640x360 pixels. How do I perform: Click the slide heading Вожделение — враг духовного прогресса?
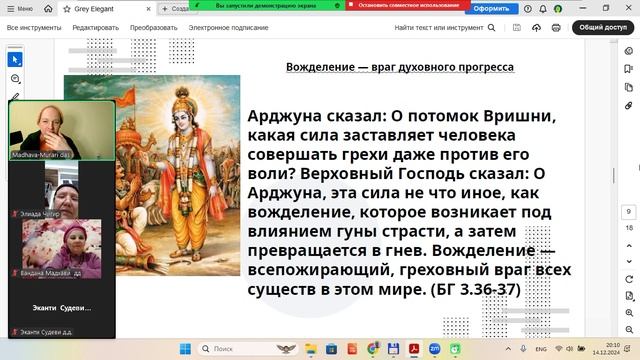400,67
